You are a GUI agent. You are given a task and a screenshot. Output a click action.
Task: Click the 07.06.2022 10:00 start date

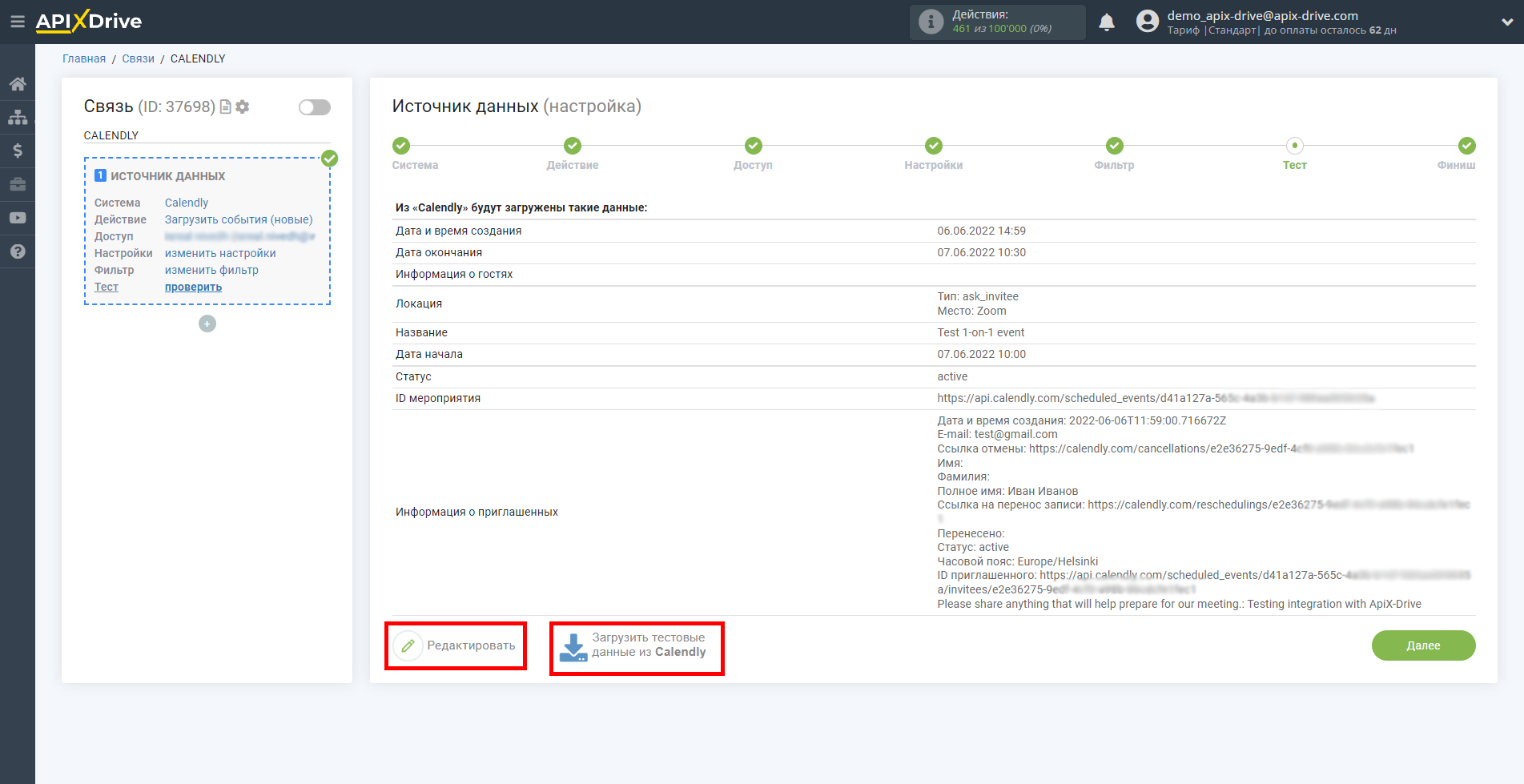coord(982,354)
